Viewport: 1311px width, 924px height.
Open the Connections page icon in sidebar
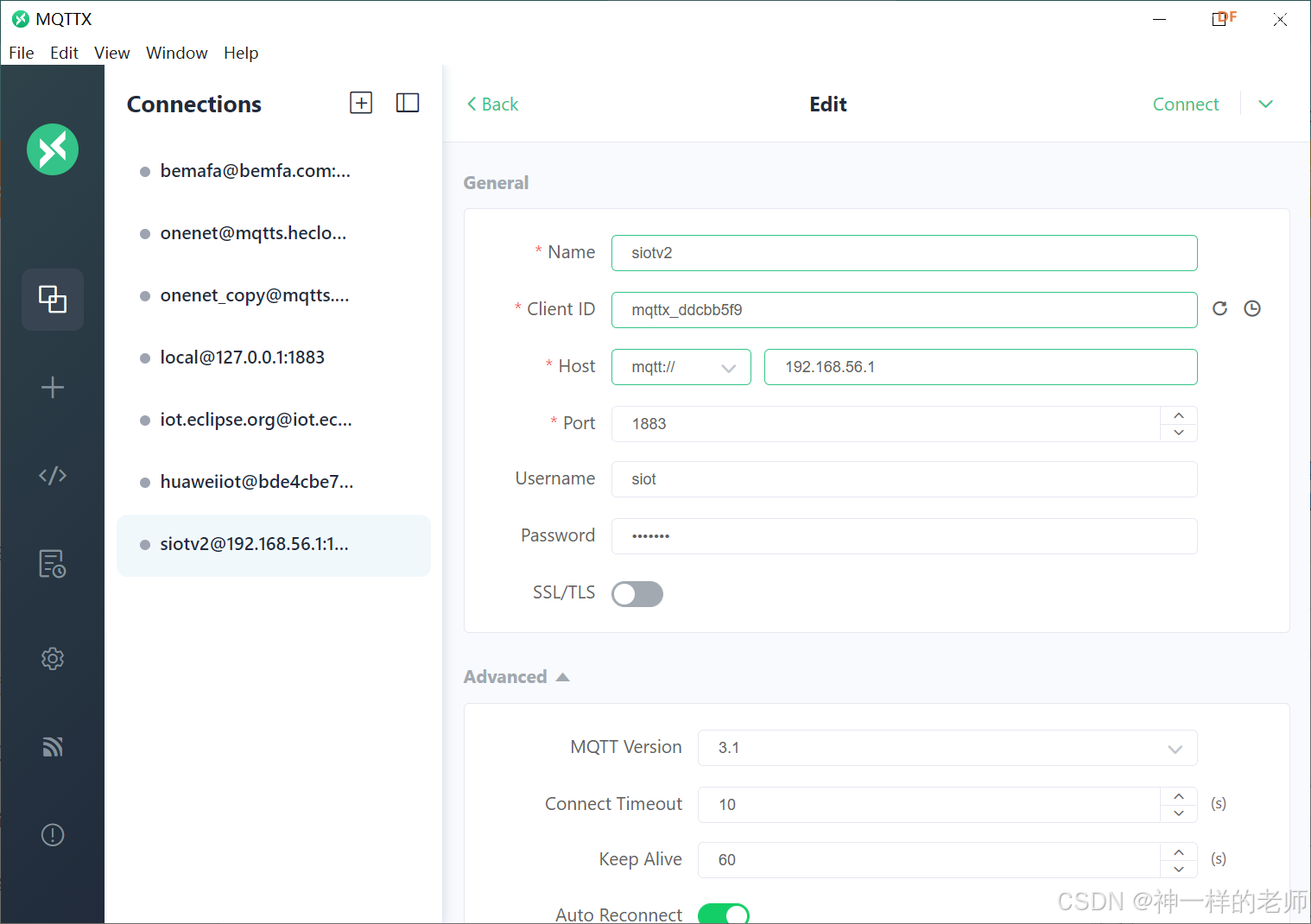pos(53,300)
